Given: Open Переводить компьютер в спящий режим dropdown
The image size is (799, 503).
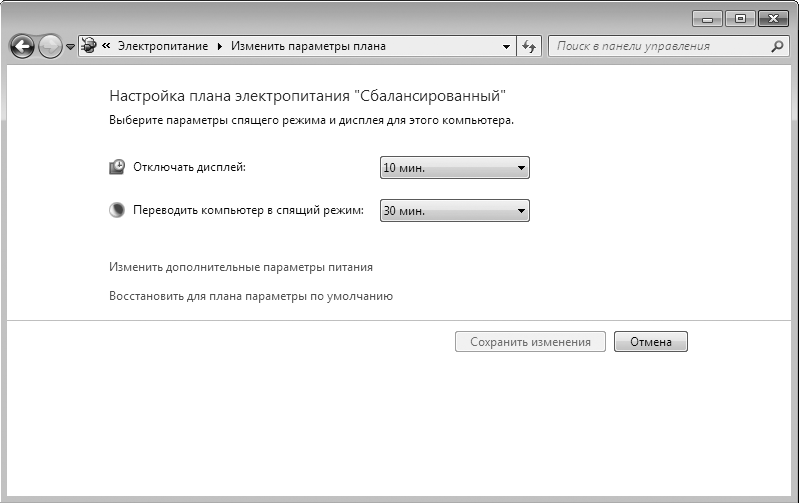Looking at the screenshot, I should pyautogui.click(x=455, y=210).
